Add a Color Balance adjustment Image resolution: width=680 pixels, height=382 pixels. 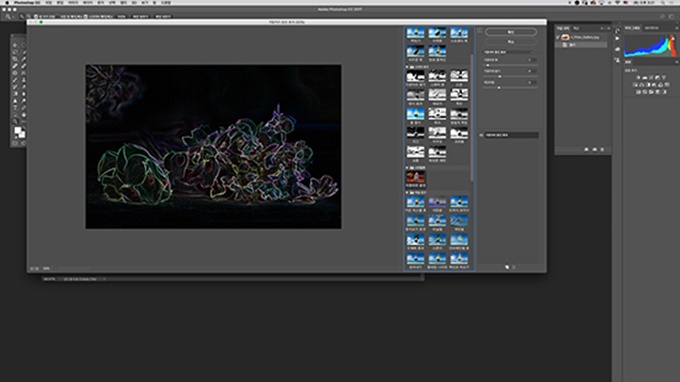[641, 85]
